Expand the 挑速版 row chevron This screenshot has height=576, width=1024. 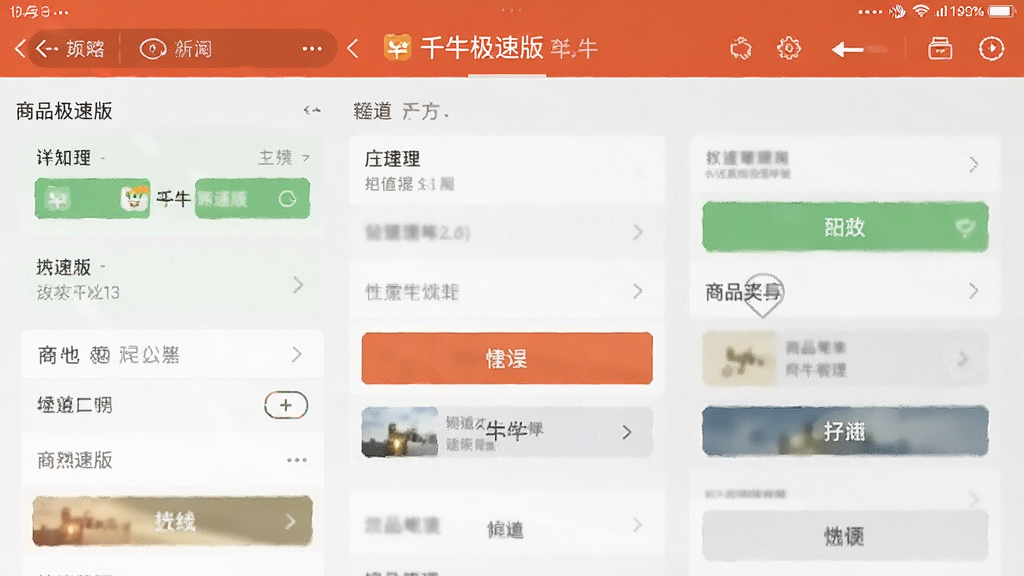tap(298, 285)
